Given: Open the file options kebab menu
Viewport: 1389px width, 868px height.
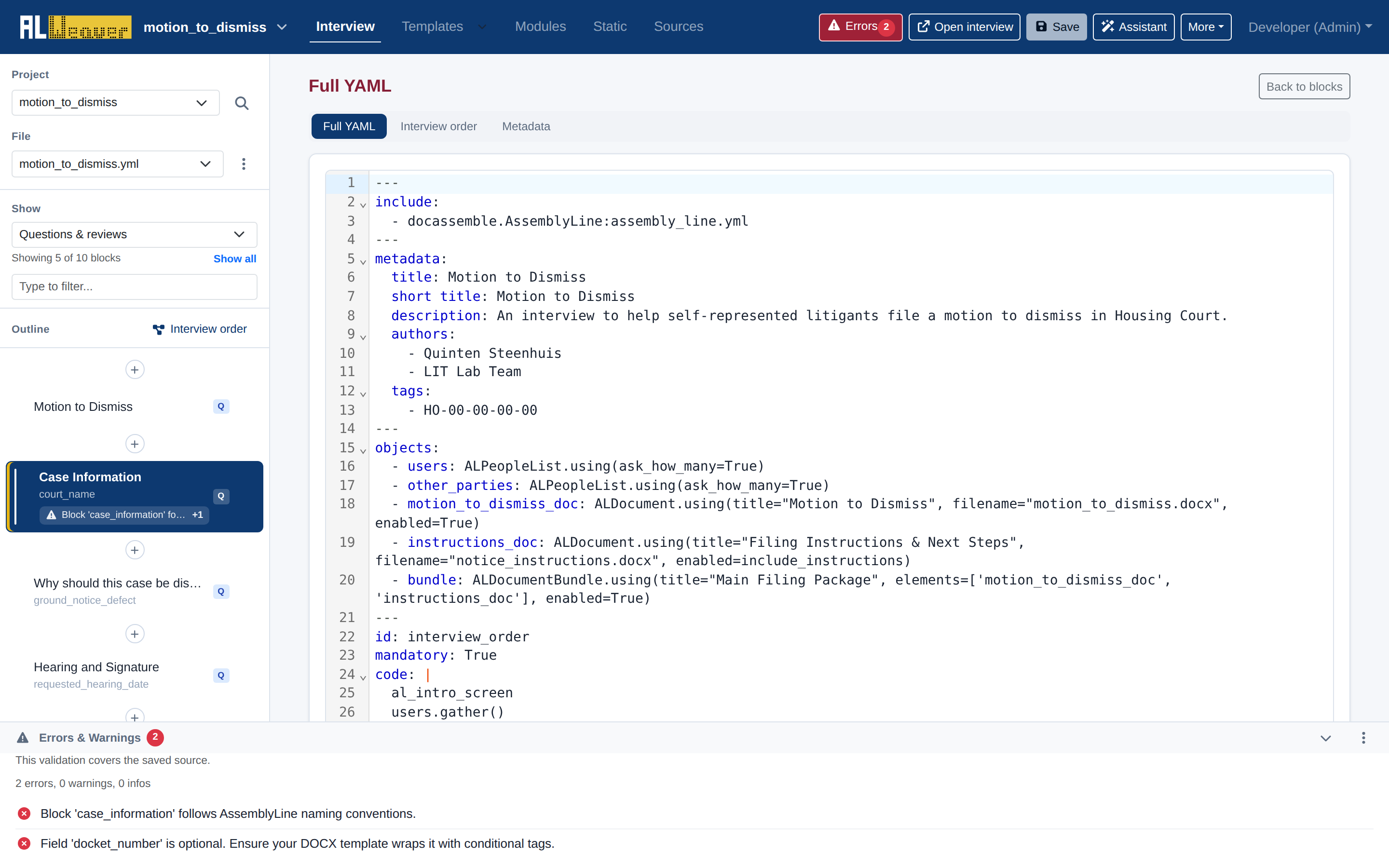Looking at the screenshot, I should pos(244,164).
